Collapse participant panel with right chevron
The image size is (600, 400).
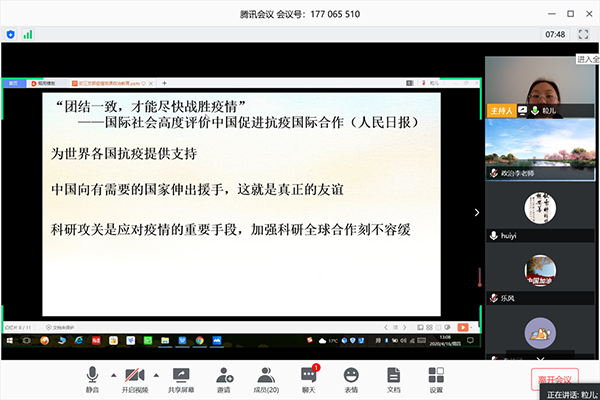tap(477, 212)
